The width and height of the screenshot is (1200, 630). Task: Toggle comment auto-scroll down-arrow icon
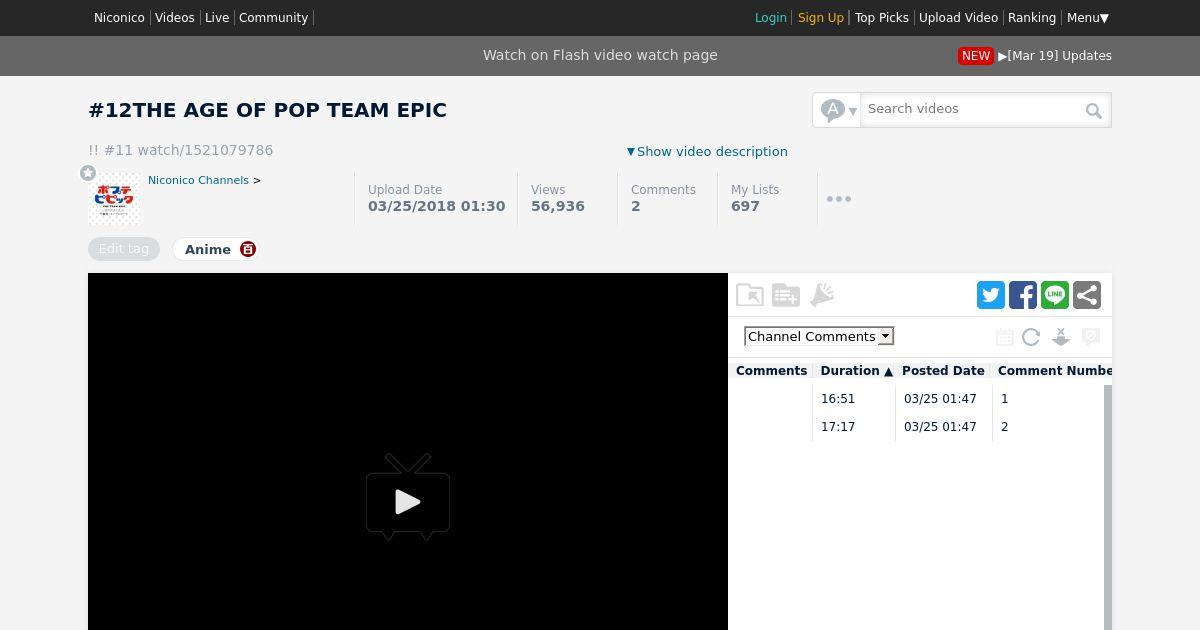coord(1061,337)
